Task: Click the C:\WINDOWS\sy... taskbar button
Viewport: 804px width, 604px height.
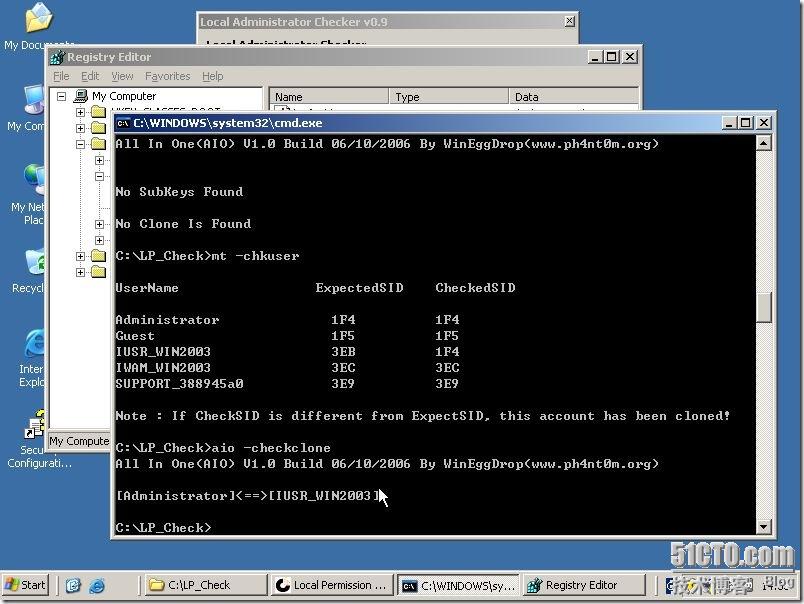Action: pyautogui.click(x=457, y=585)
